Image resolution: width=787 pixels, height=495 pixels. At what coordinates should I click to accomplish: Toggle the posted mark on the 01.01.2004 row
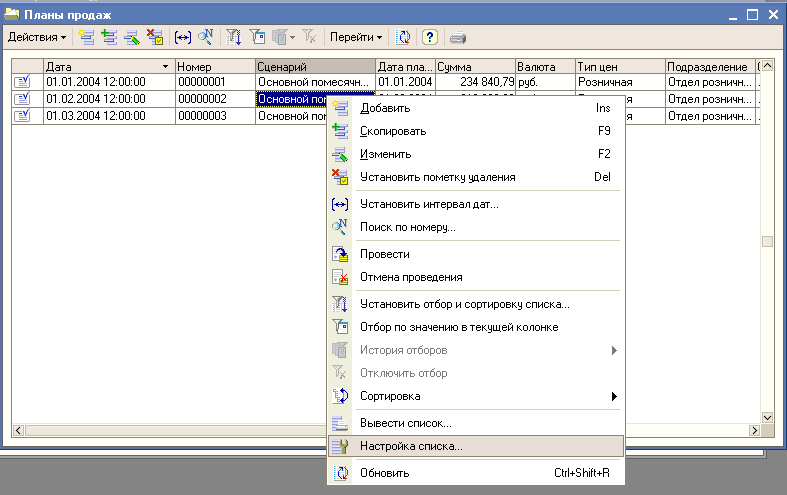pos(22,82)
